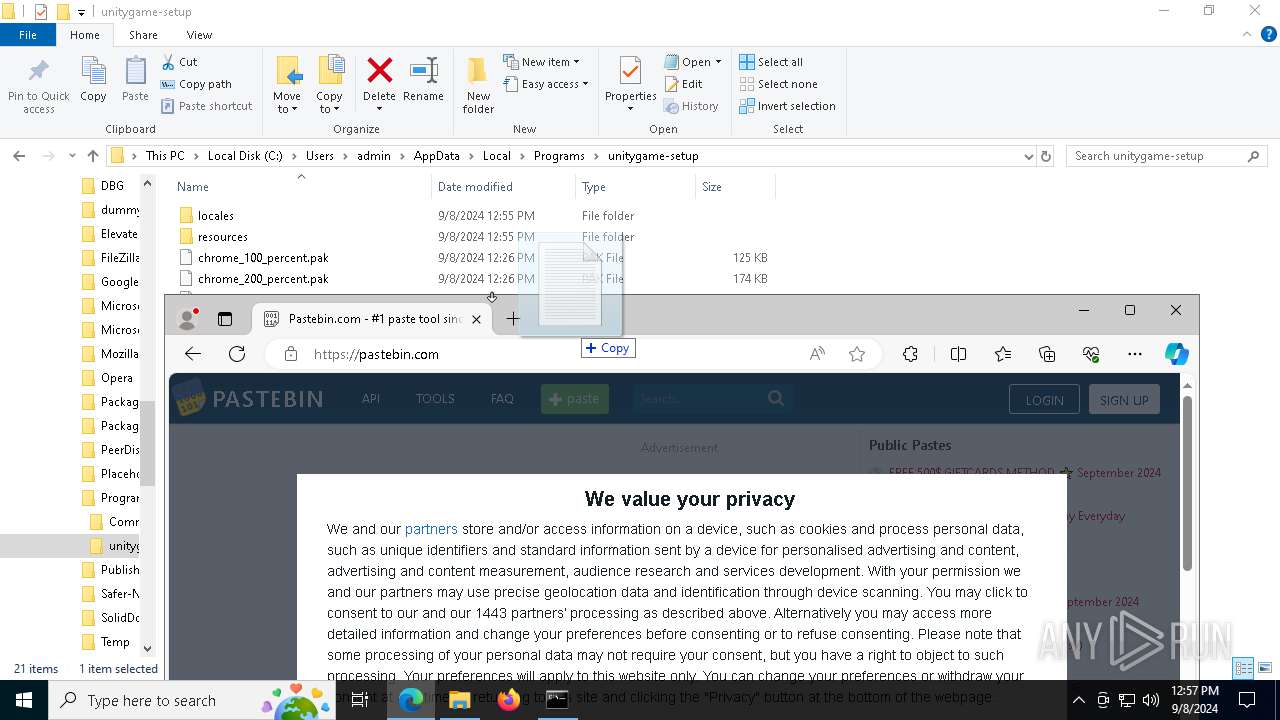Switch to the Share ribbon tab

(143, 35)
